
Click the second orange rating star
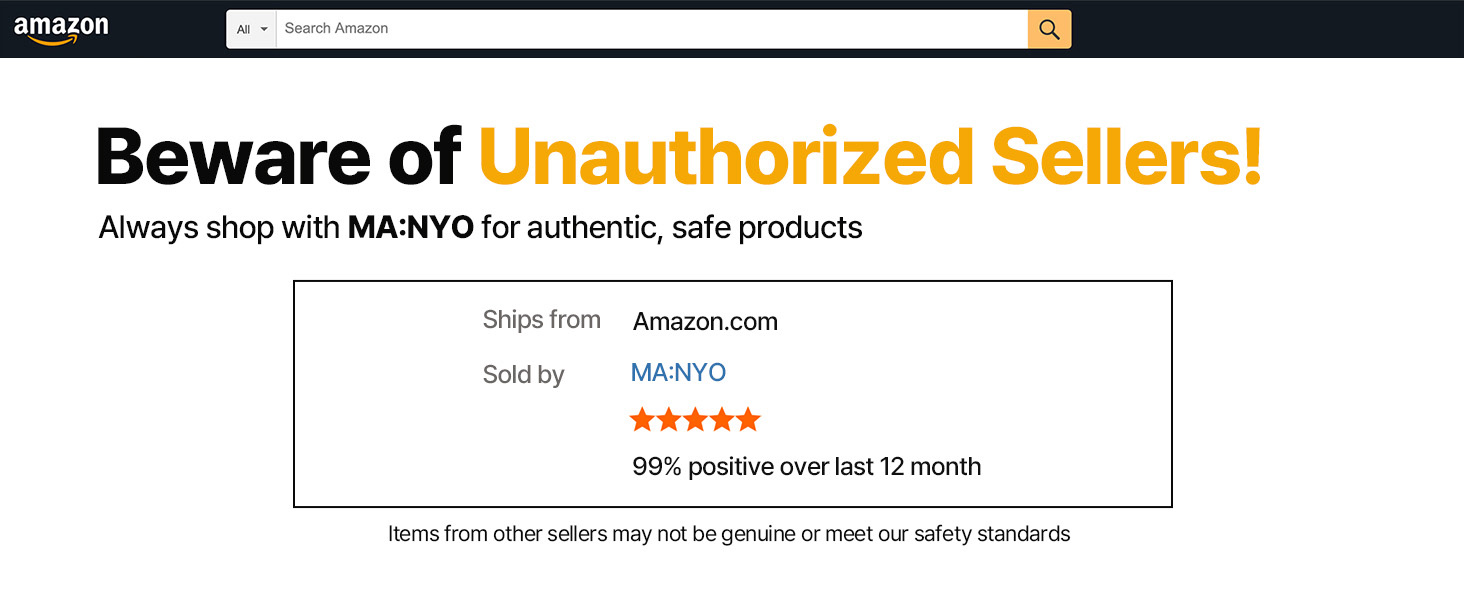coord(668,420)
